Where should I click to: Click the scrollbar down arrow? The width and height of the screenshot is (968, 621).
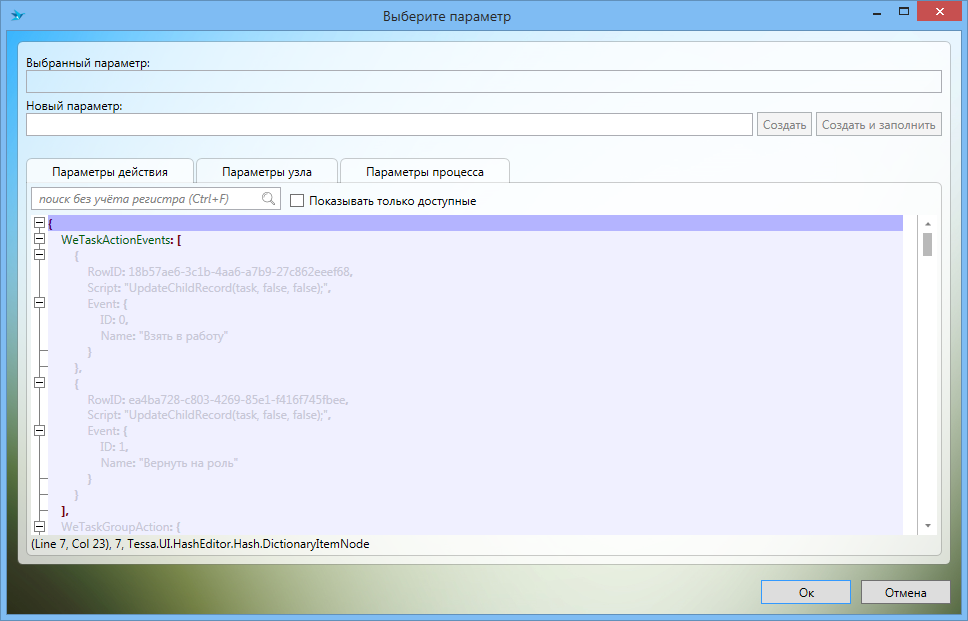(x=927, y=526)
